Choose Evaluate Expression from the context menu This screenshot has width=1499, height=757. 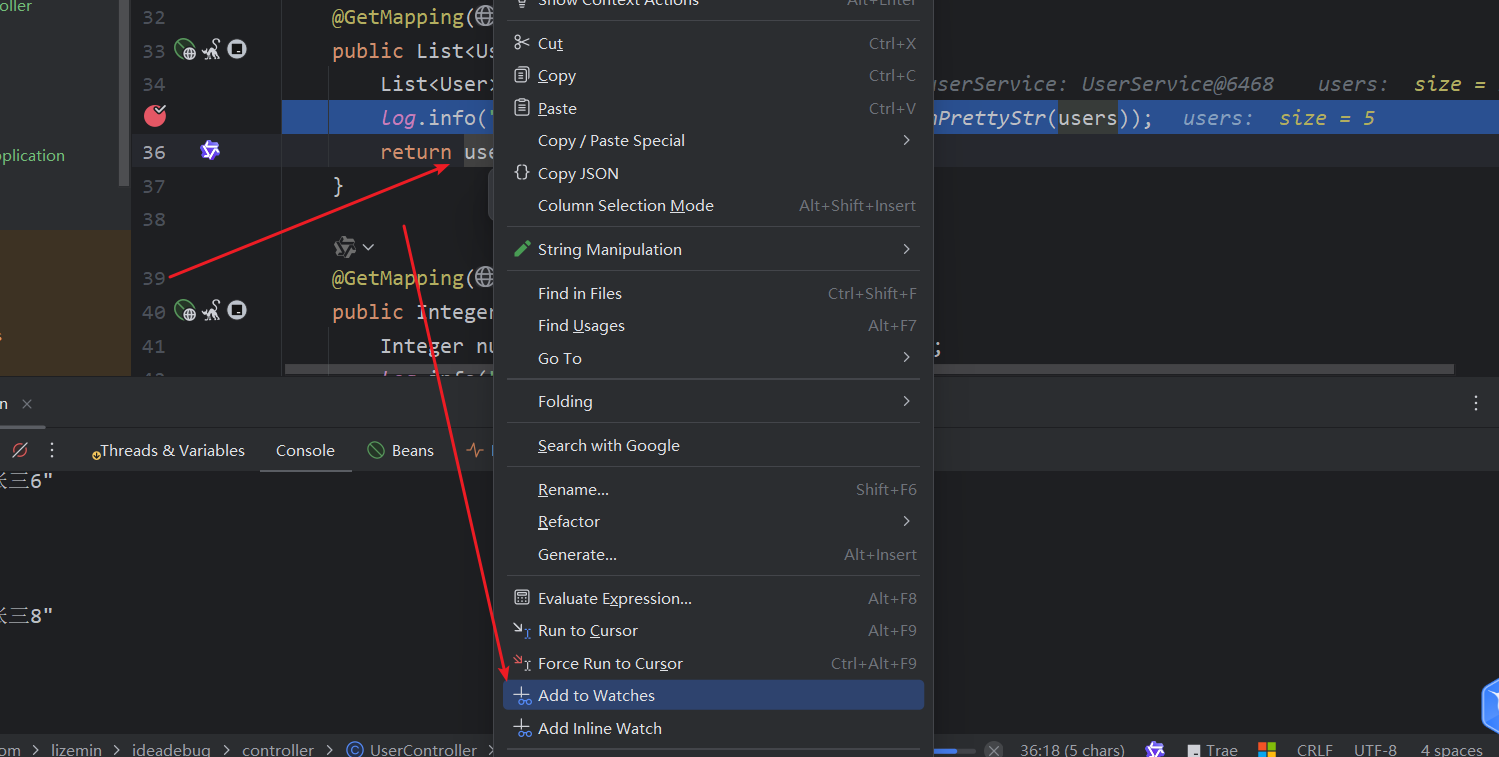[x=614, y=599]
